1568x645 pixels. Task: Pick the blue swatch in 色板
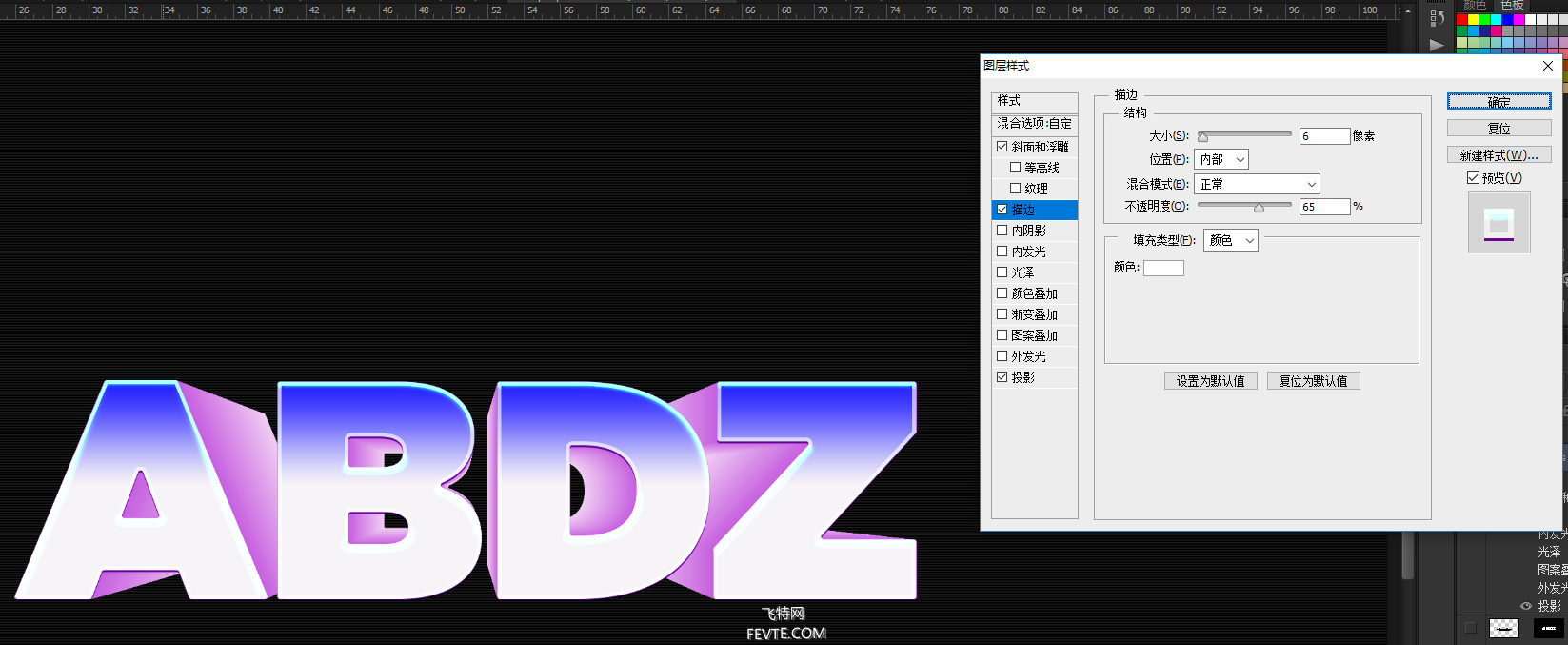tap(1508, 19)
